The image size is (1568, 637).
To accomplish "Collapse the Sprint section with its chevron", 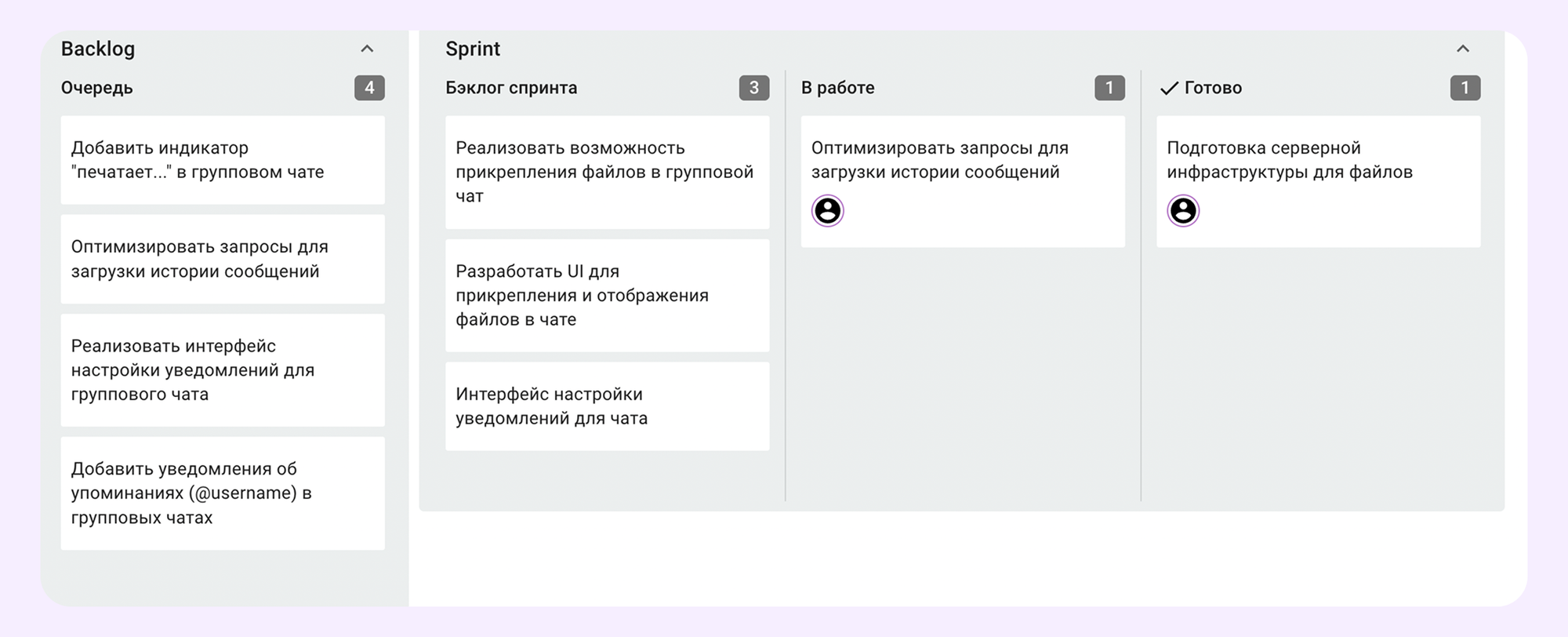I will pos(1463,49).
